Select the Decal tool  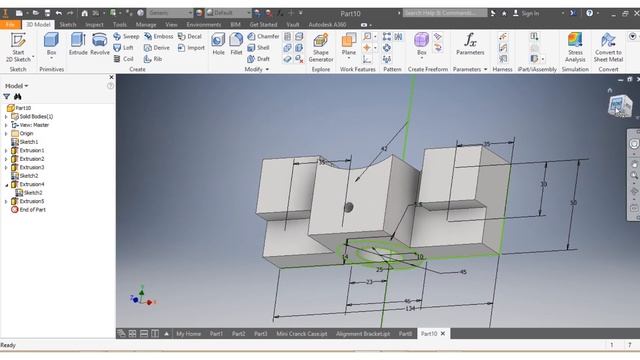190,36
